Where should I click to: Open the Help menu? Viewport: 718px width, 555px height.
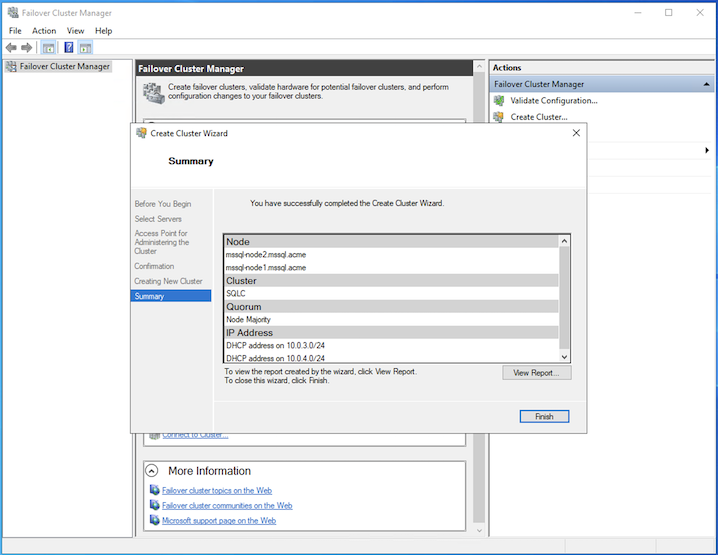103,31
